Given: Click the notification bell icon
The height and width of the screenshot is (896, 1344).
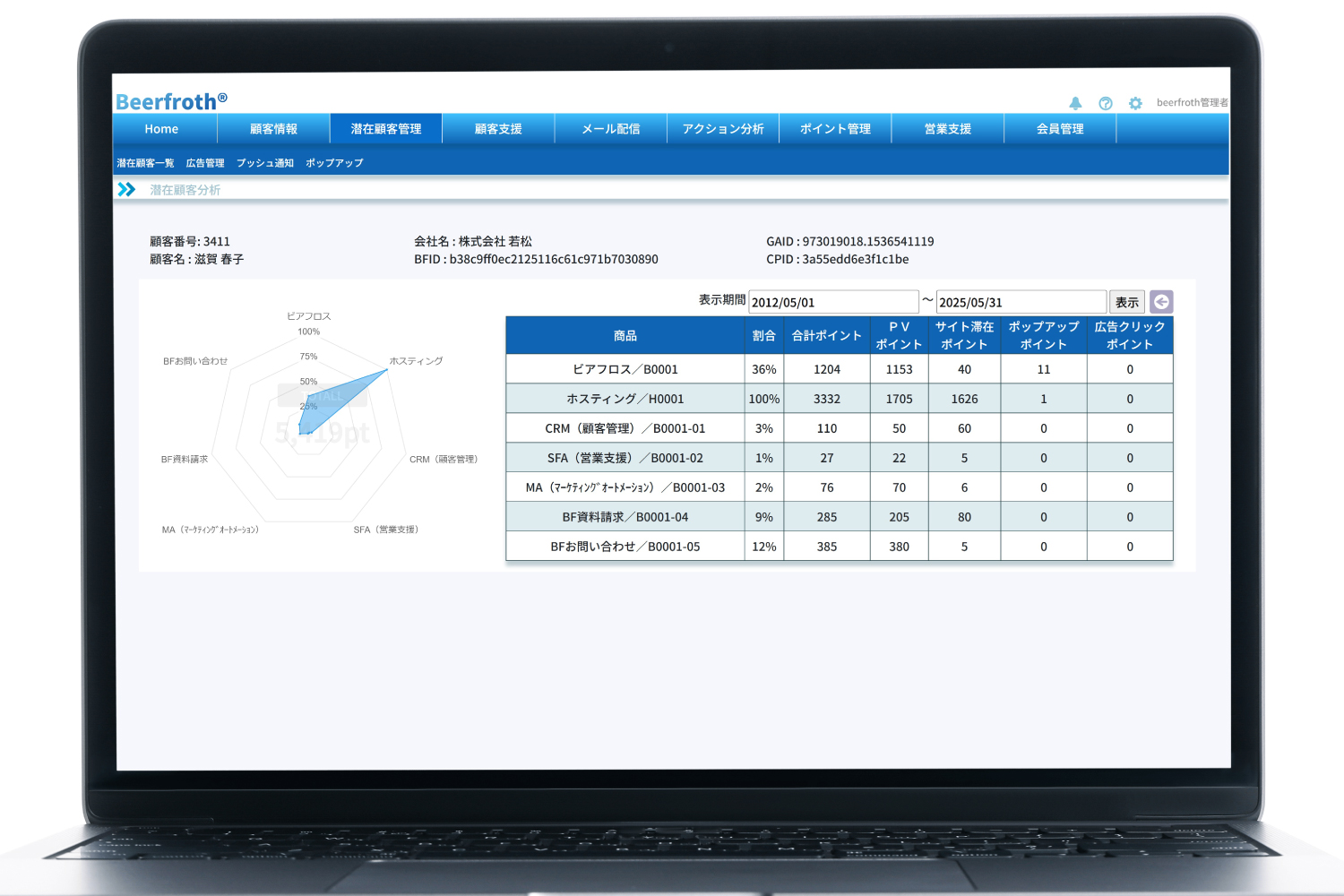Looking at the screenshot, I should pos(1075,103).
